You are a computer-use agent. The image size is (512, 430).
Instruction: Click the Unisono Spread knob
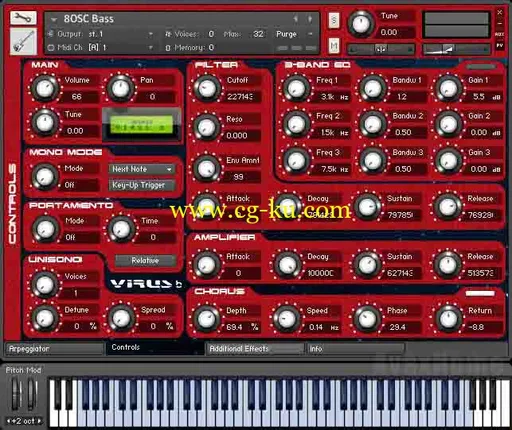(x=121, y=318)
